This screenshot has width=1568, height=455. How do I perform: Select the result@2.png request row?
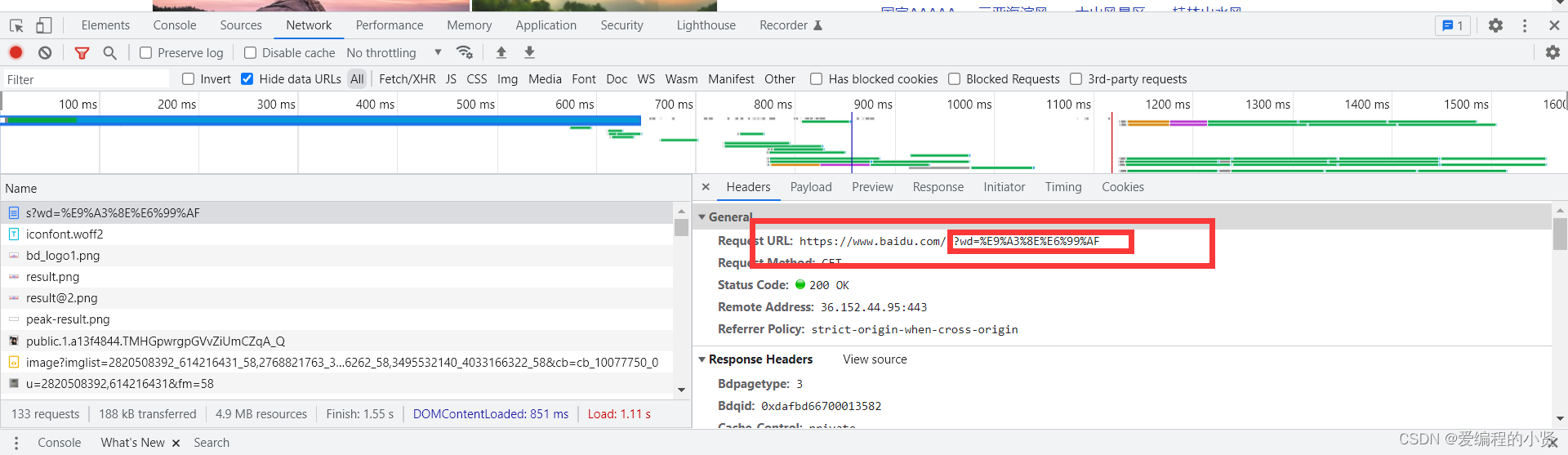coord(336,298)
